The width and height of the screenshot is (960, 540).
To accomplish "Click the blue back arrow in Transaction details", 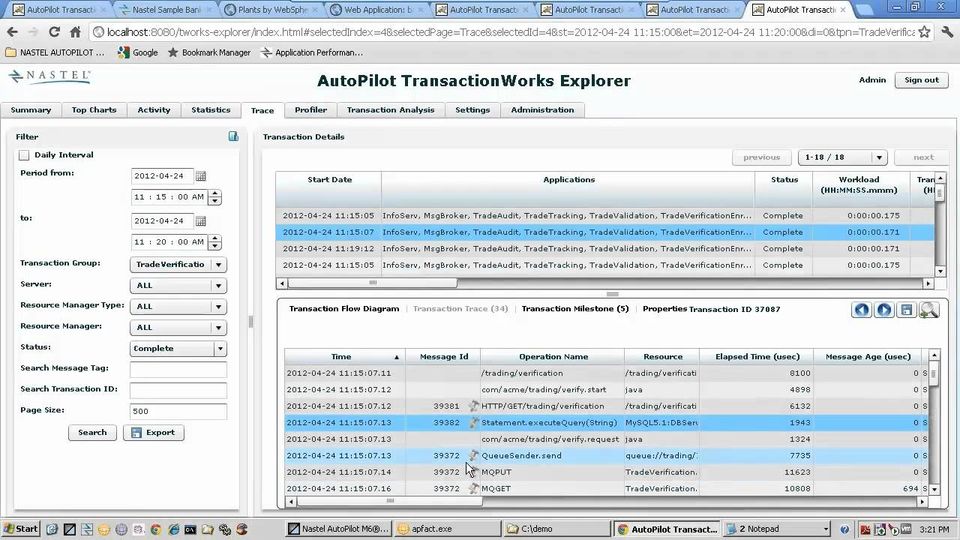I will (x=861, y=310).
